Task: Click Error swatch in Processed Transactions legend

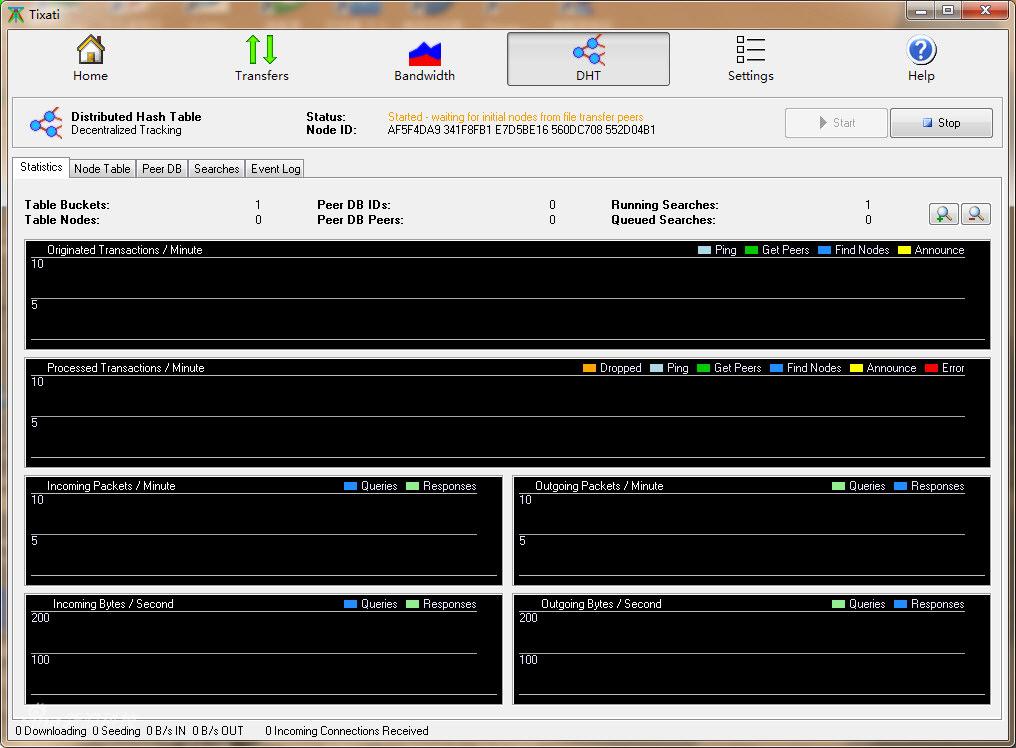Action: pos(932,368)
